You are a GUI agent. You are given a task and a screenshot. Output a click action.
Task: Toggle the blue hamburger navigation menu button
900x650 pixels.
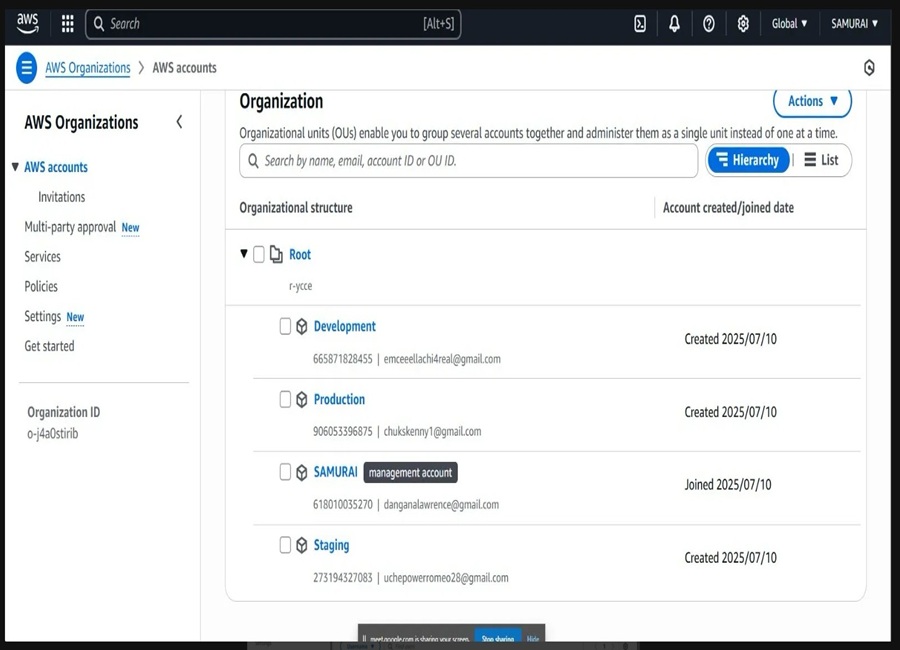[26, 68]
